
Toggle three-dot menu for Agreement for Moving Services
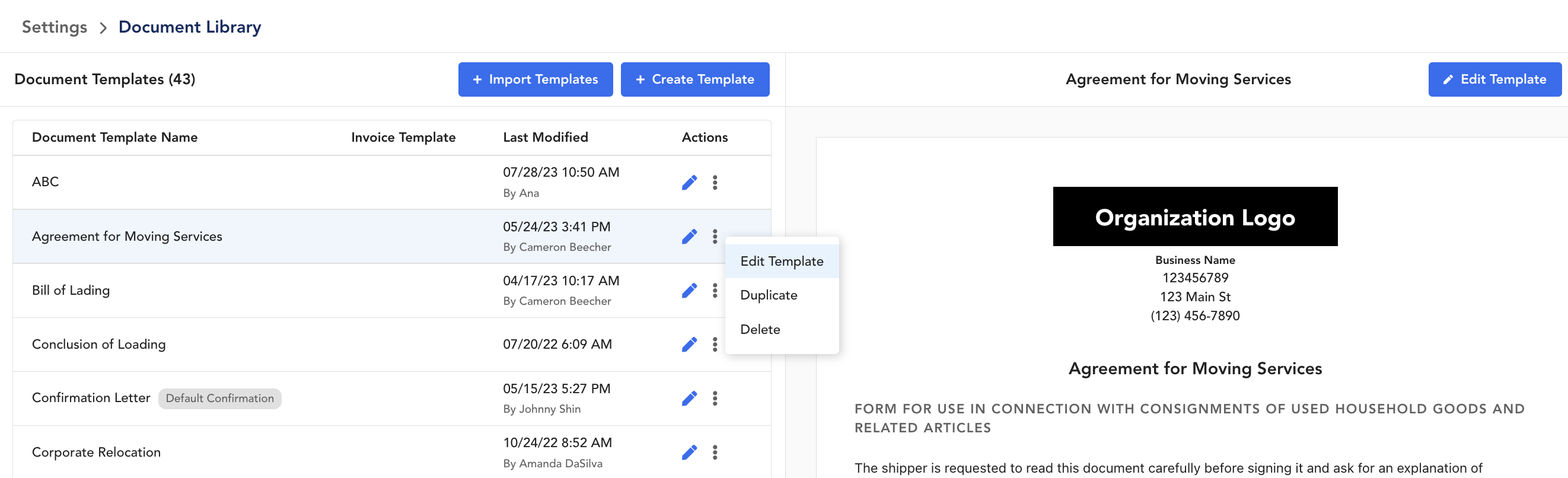pos(715,236)
